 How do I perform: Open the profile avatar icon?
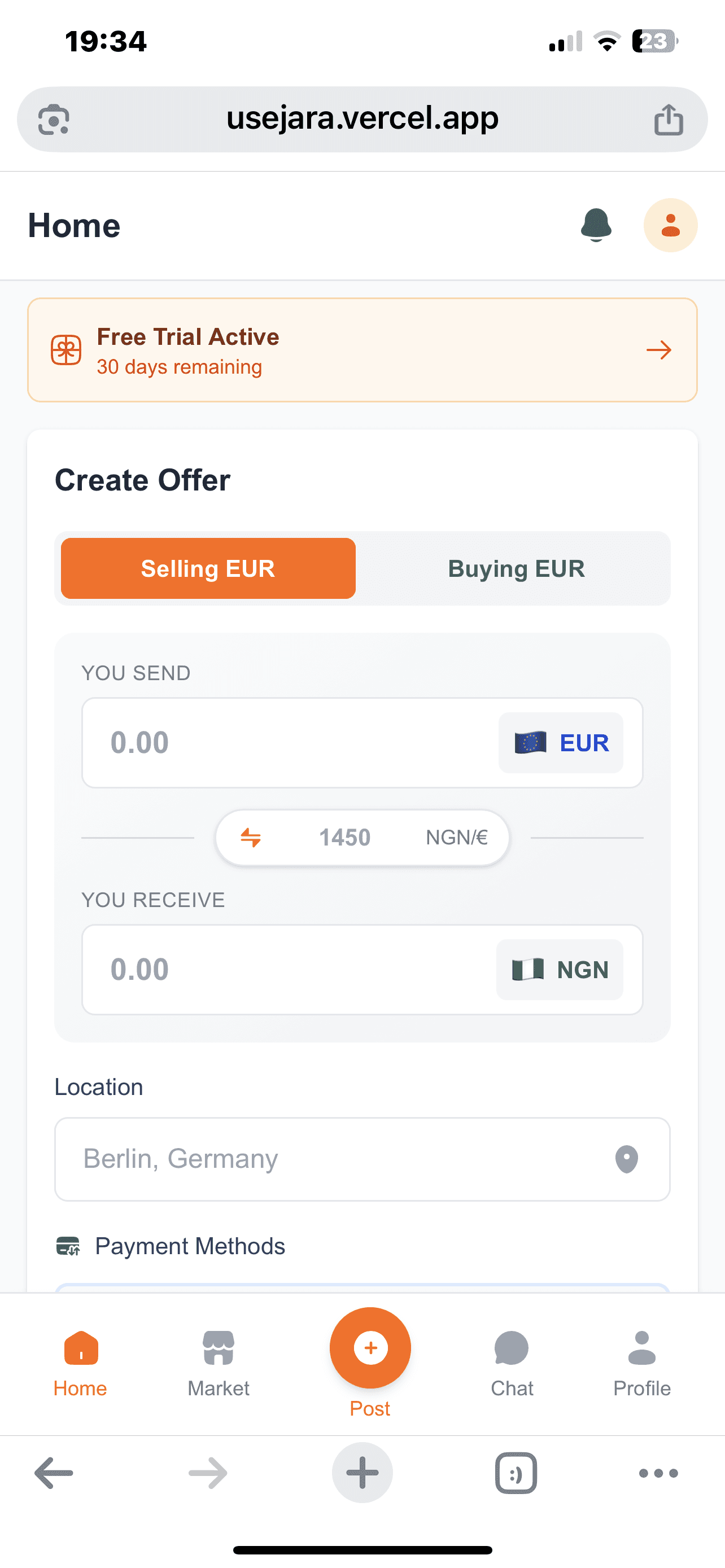pos(670,225)
